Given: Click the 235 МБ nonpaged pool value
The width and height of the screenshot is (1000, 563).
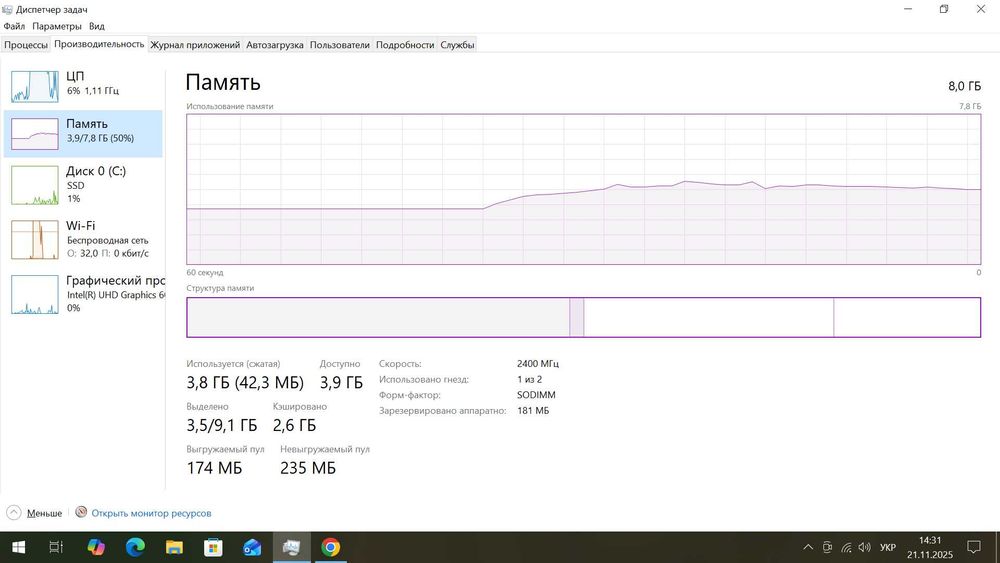Looking at the screenshot, I should coord(308,468).
